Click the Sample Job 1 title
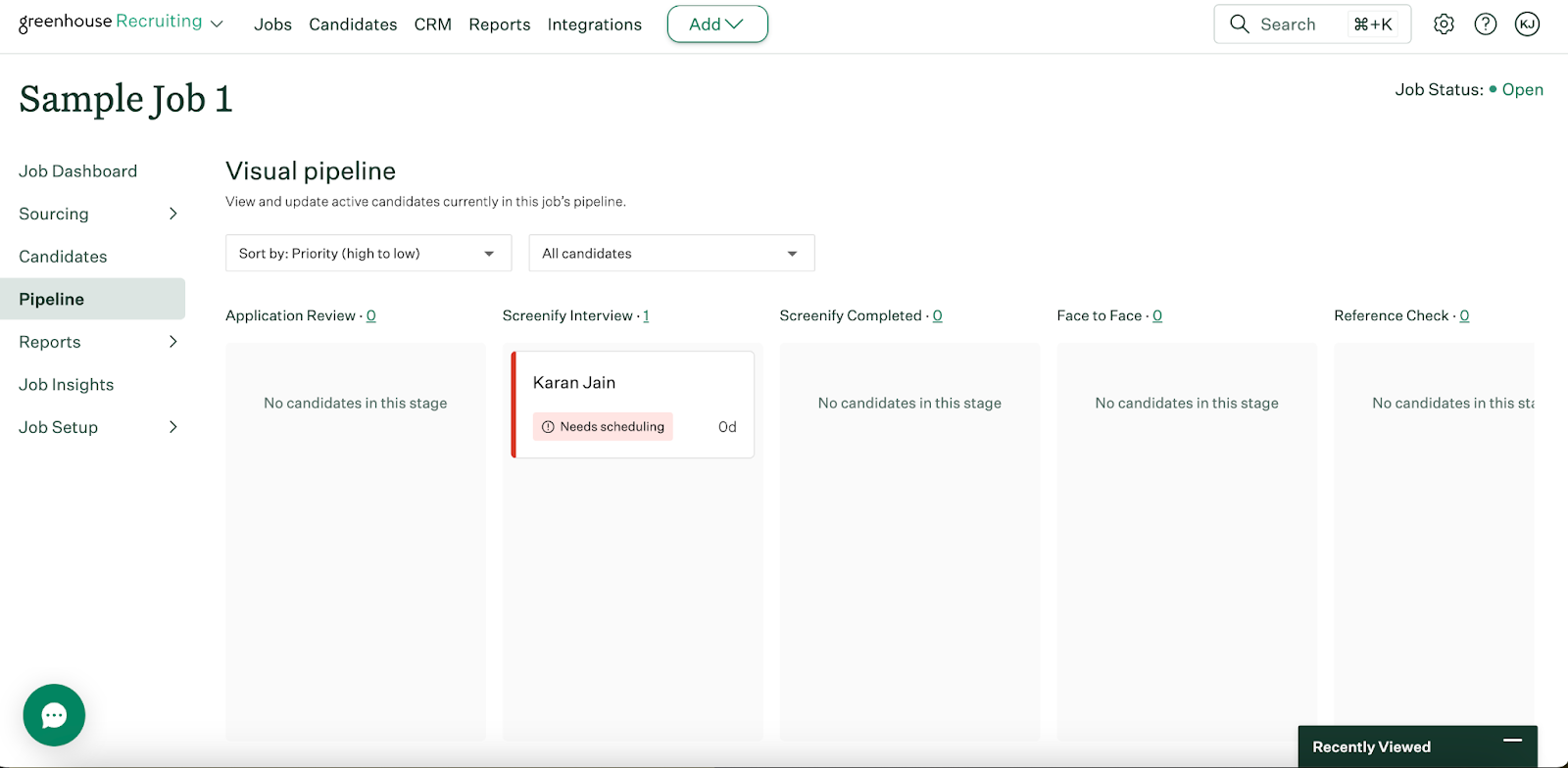Image resolution: width=1568 pixels, height=768 pixels. pyautogui.click(x=126, y=99)
